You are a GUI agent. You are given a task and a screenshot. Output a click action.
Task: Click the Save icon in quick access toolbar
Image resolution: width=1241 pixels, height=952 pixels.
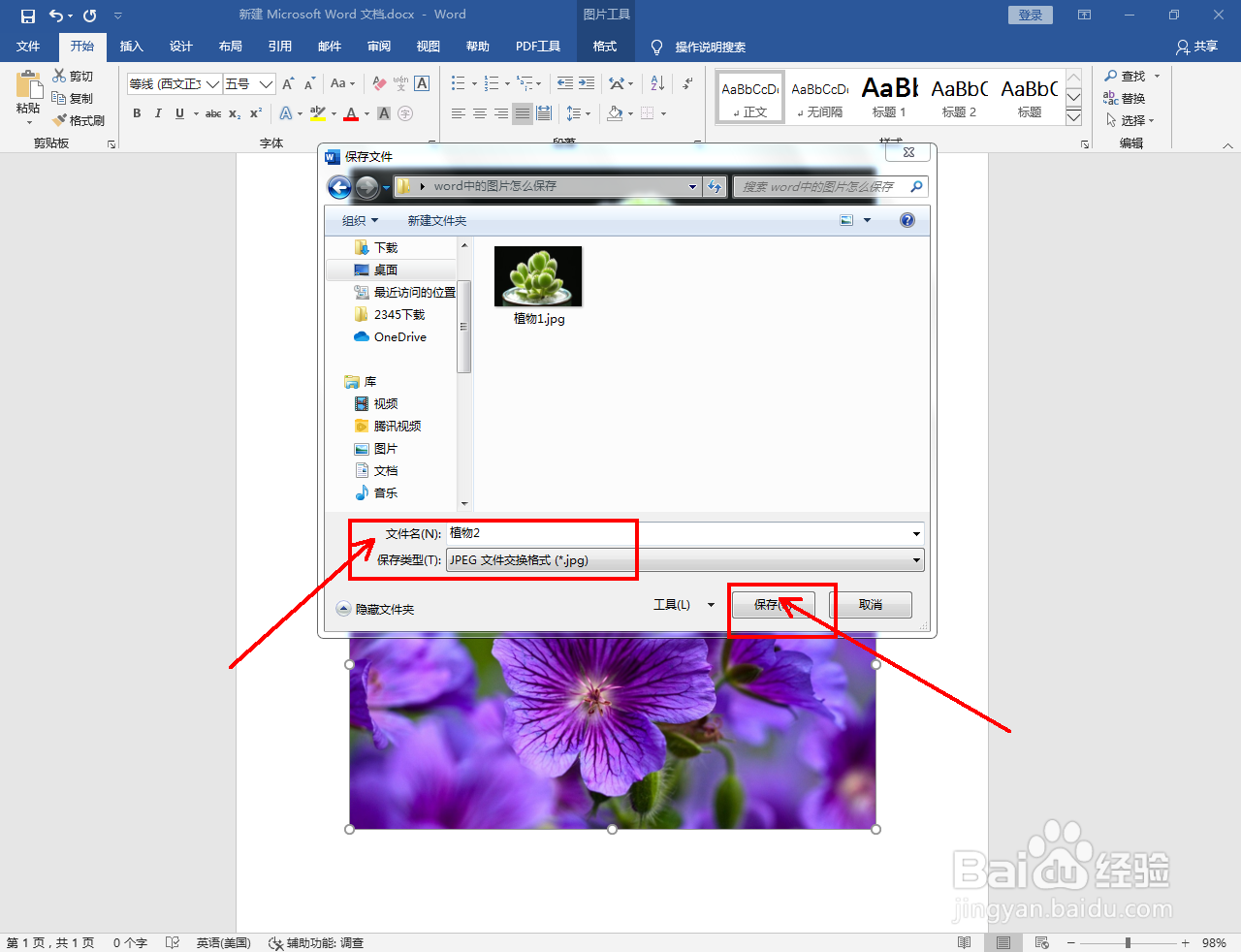click(28, 16)
